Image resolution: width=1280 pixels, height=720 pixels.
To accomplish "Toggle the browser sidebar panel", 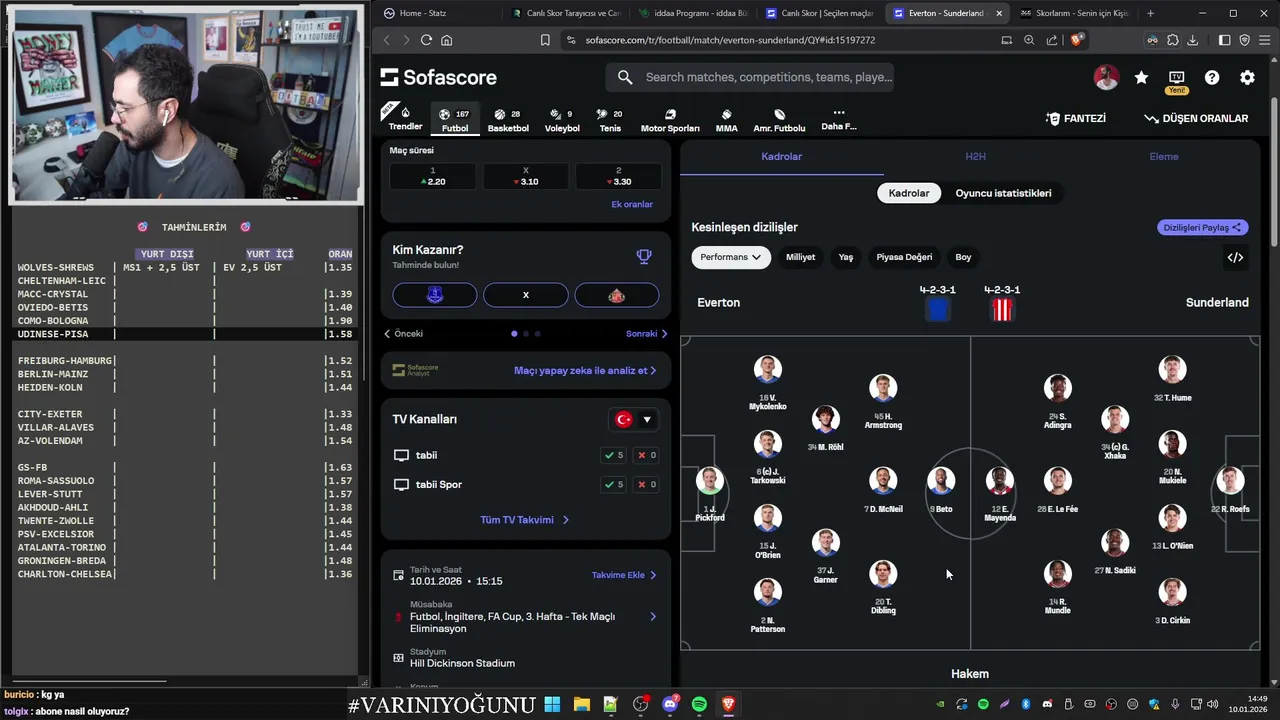I will [x=1224, y=40].
